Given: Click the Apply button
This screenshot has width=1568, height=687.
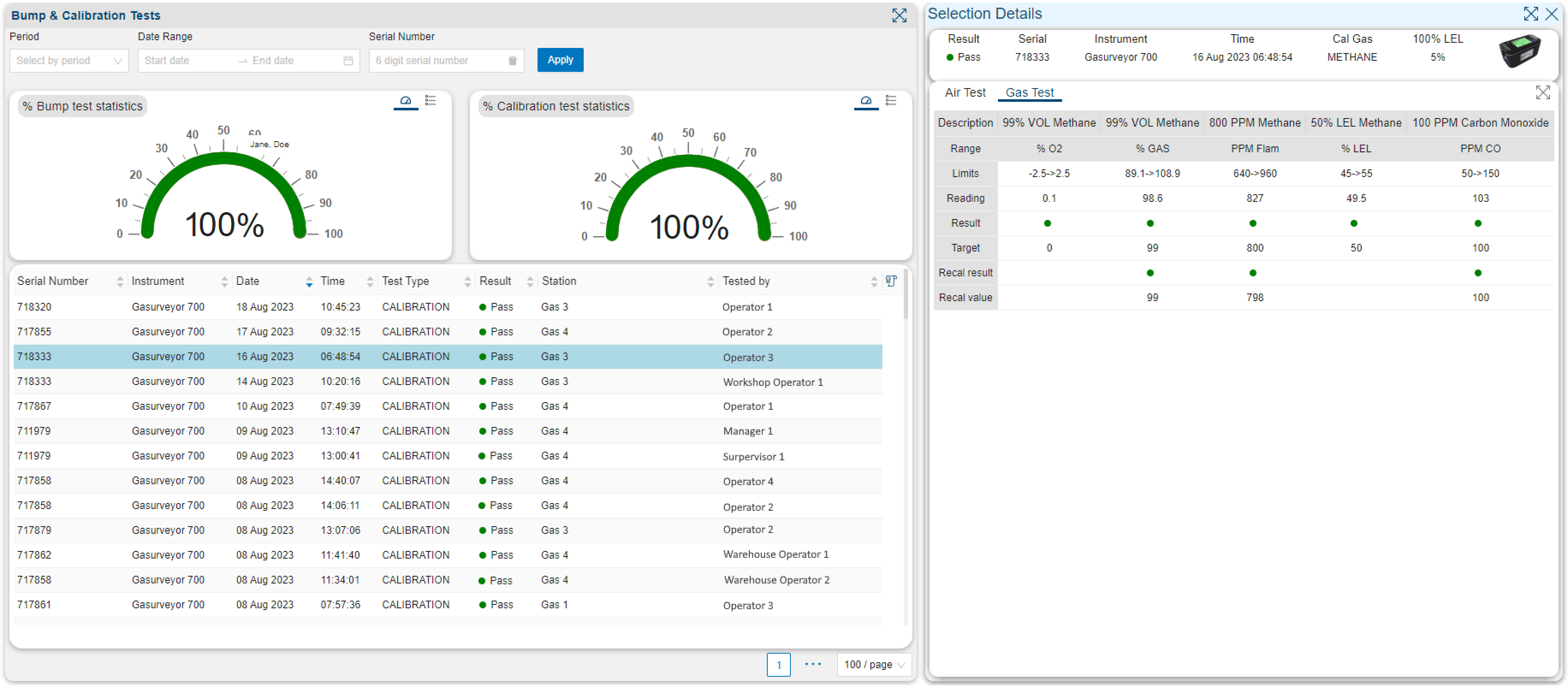Looking at the screenshot, I should (x=560, y=59).
